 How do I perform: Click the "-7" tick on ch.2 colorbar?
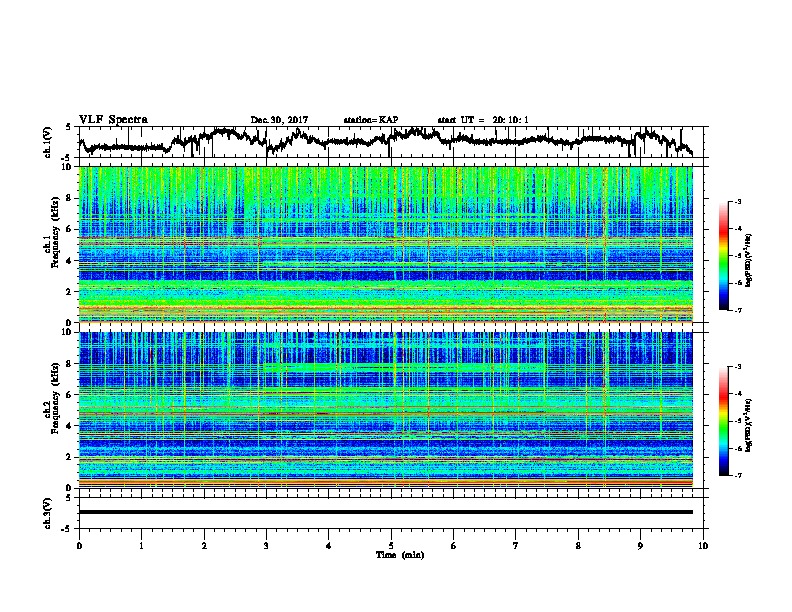point(738,476)
